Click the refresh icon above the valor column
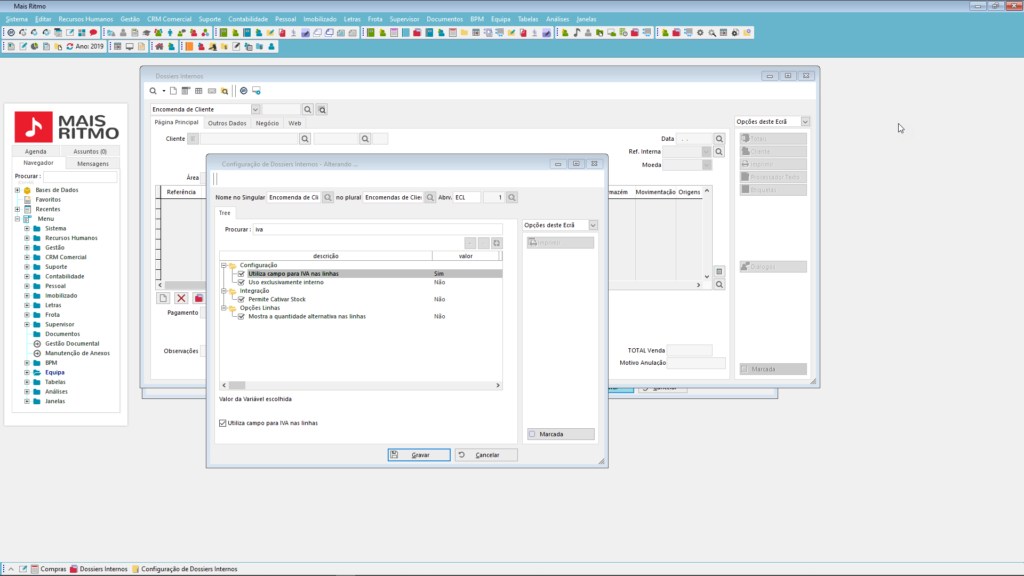 [495, 243]
